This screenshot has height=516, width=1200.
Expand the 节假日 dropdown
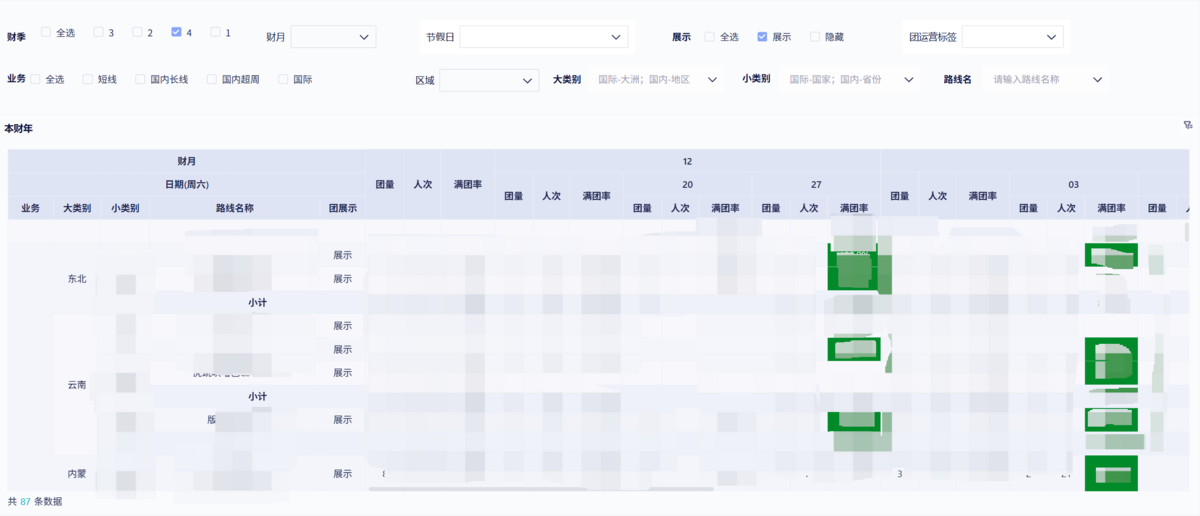coord(544,37)
